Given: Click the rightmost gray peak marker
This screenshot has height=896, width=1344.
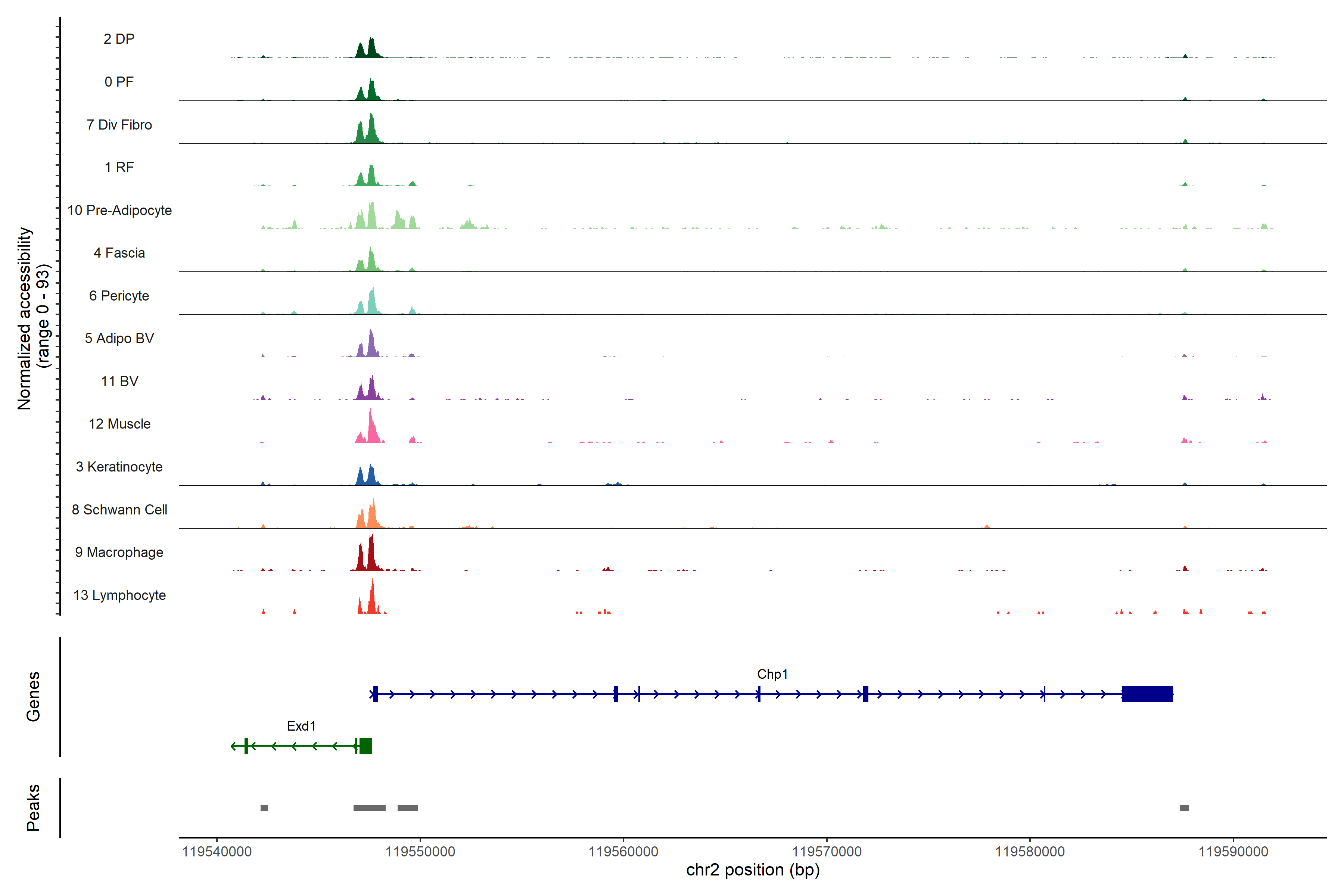Looking at the screenshot, I should pos(1184,808).
